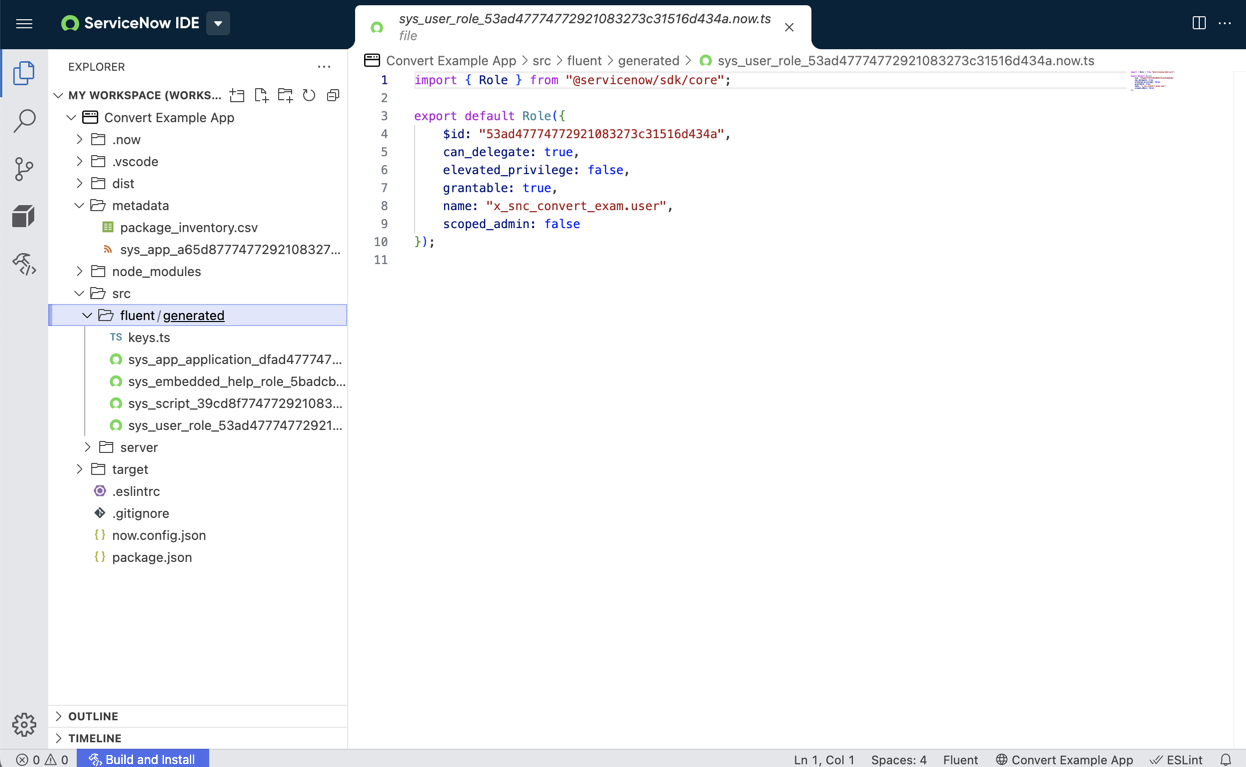Open the ServiceNow tools view icon

pyautogui.click(x=24, y=264)
